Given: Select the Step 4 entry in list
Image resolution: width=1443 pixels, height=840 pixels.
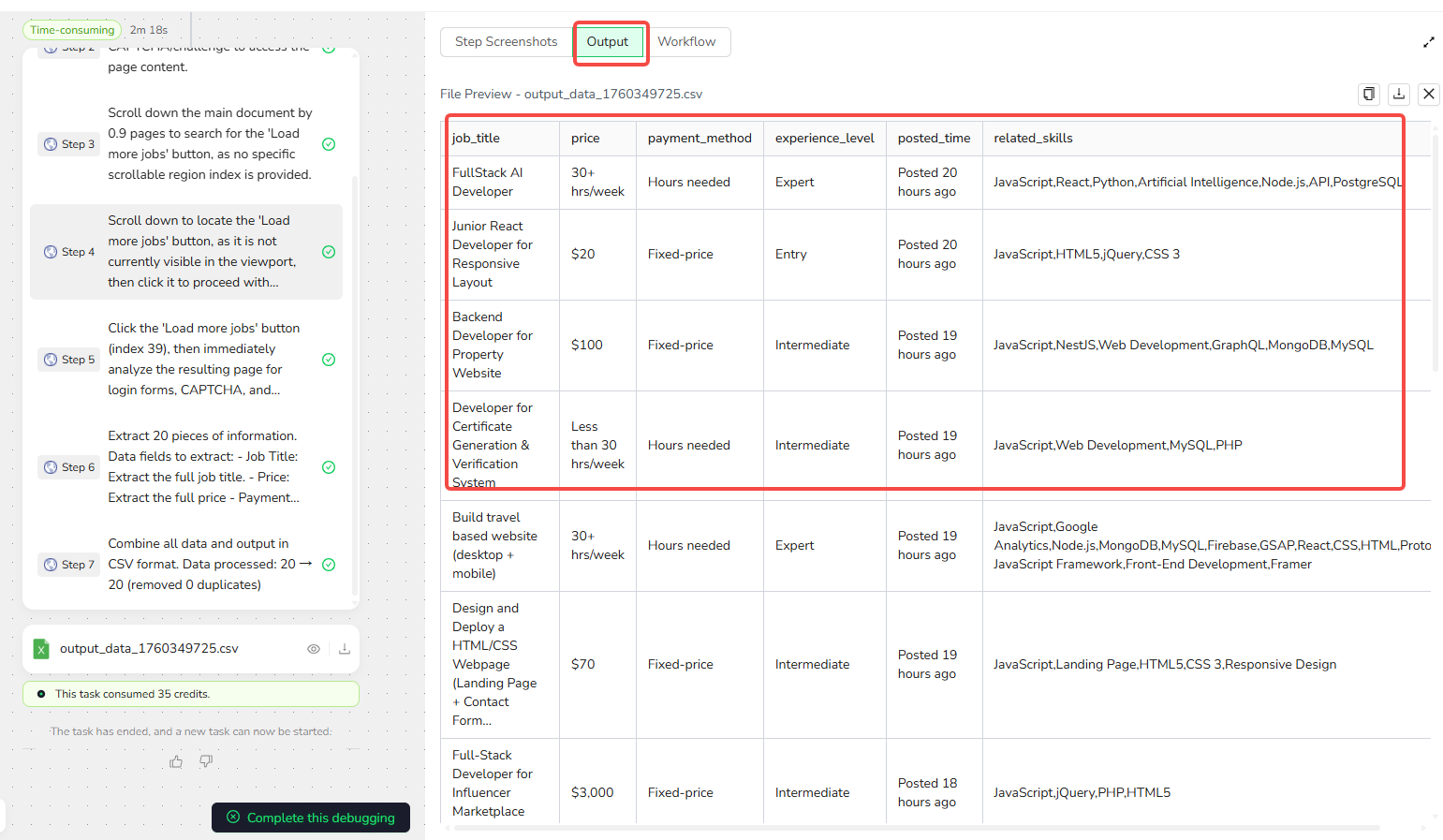Looking at the screenshot, I should click(187, 252).
